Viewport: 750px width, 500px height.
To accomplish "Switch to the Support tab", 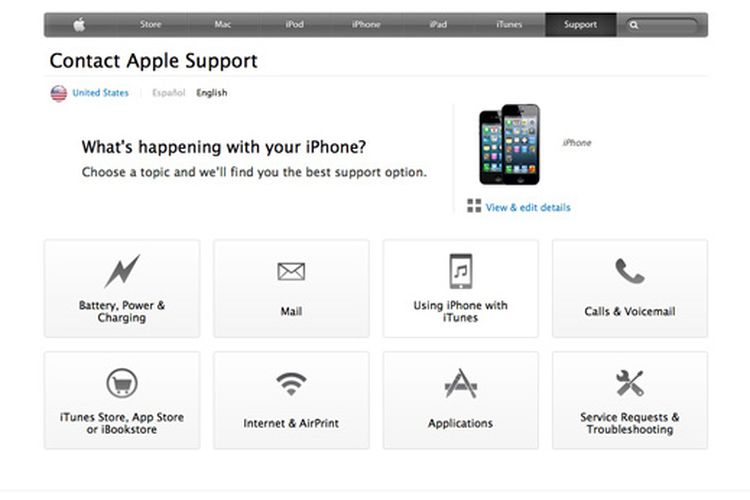I will 580,24.
